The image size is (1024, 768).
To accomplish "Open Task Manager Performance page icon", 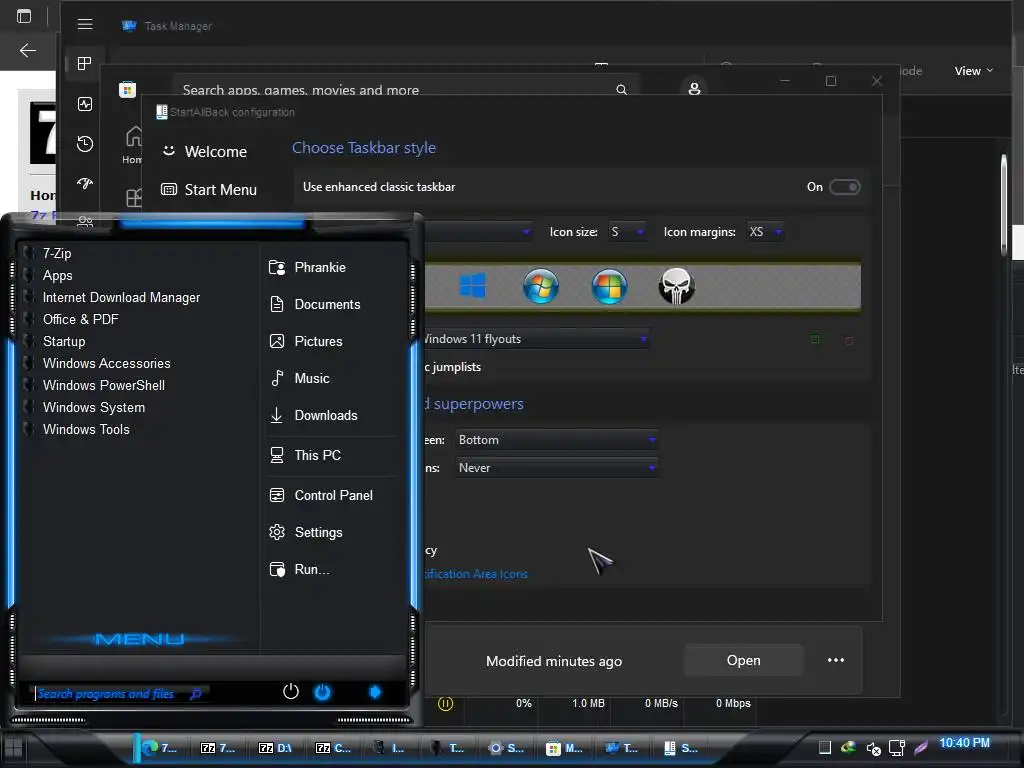I will 85,104.
